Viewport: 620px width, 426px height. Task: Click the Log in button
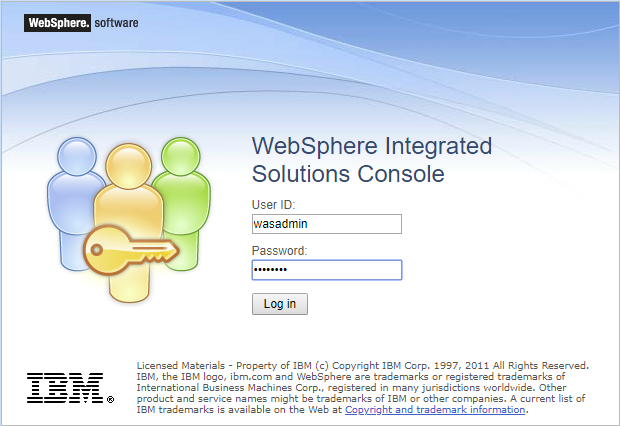(x=280, y=304)
